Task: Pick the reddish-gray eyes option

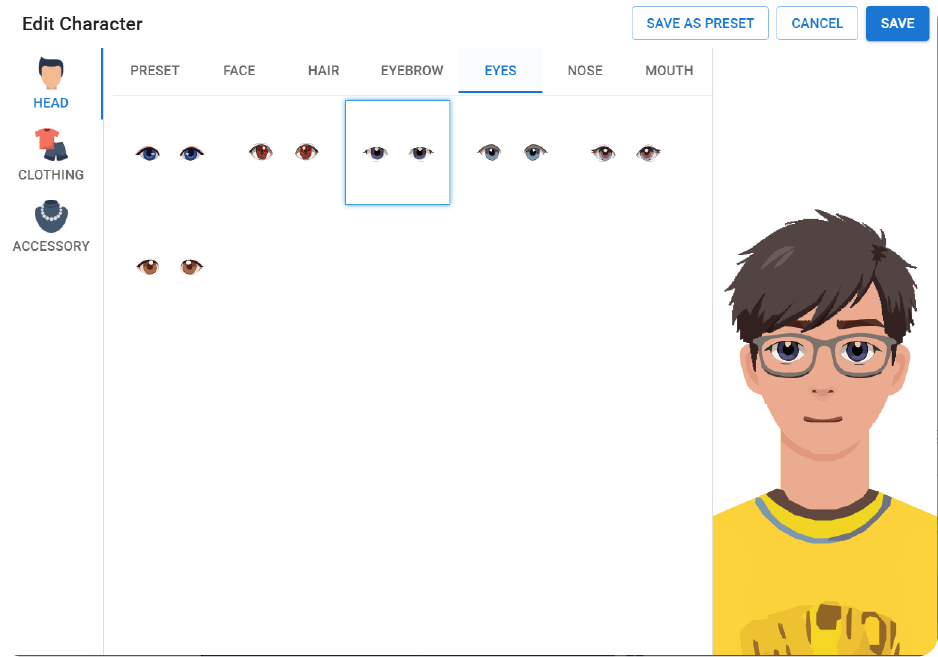Action: coord(626,153)
